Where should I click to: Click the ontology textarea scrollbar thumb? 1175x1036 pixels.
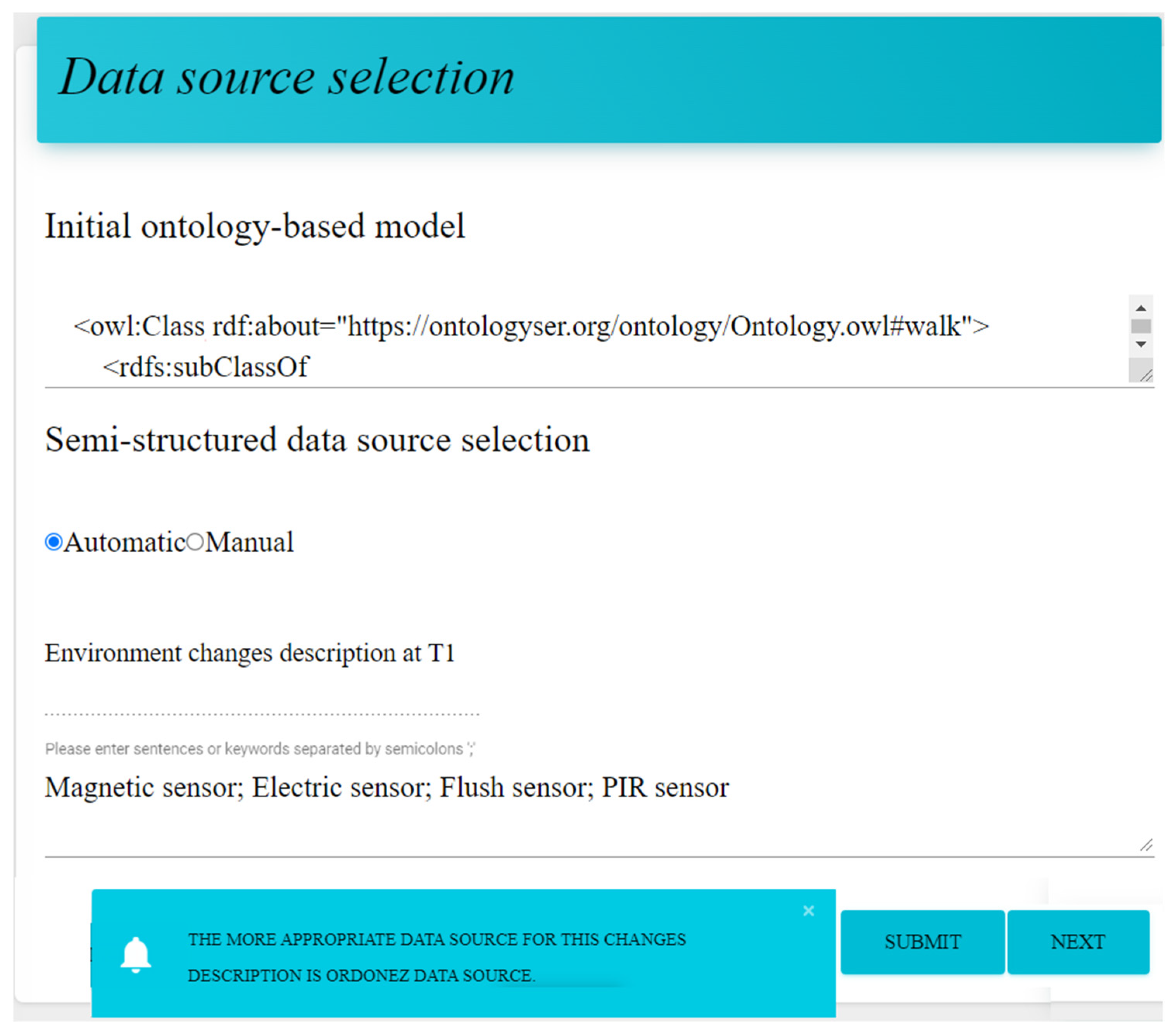(x=1141, y=326)
